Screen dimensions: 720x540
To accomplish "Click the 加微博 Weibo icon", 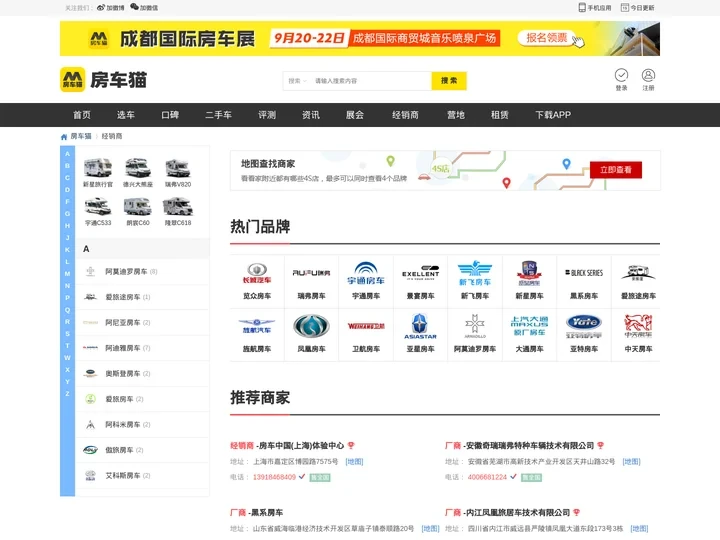I will pyautogui.click(x=101, y=7).
